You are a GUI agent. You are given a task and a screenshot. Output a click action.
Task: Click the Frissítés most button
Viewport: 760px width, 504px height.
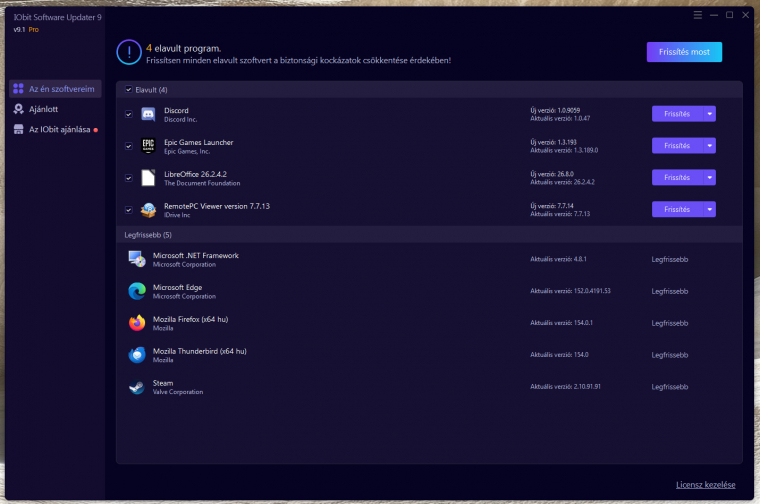tap(684, 52)
